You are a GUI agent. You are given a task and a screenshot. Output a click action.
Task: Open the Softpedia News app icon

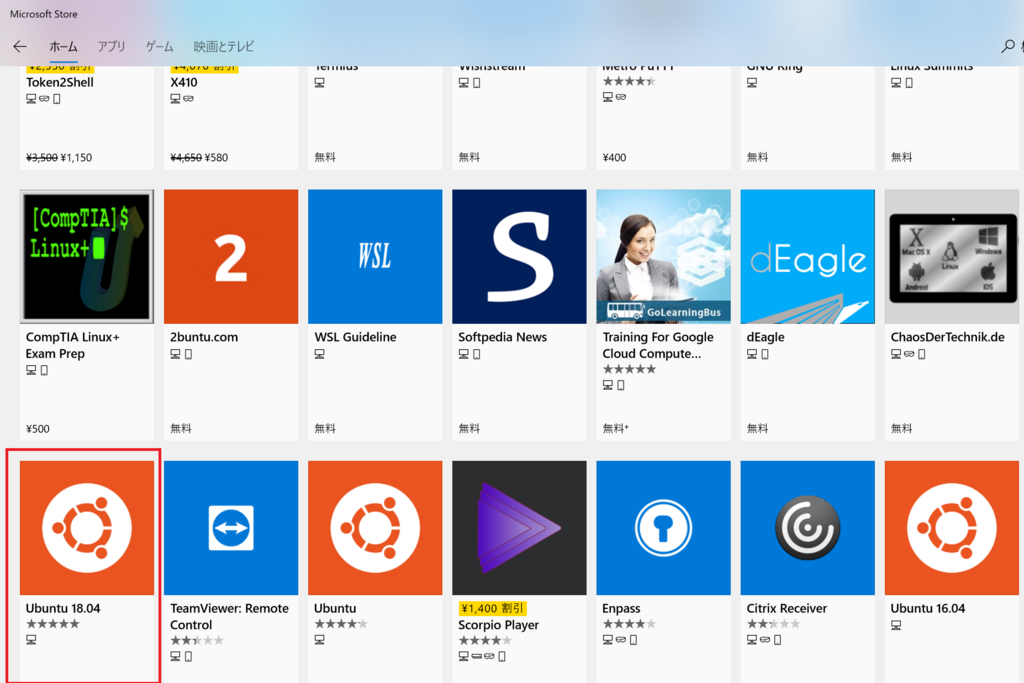(519, 257)
